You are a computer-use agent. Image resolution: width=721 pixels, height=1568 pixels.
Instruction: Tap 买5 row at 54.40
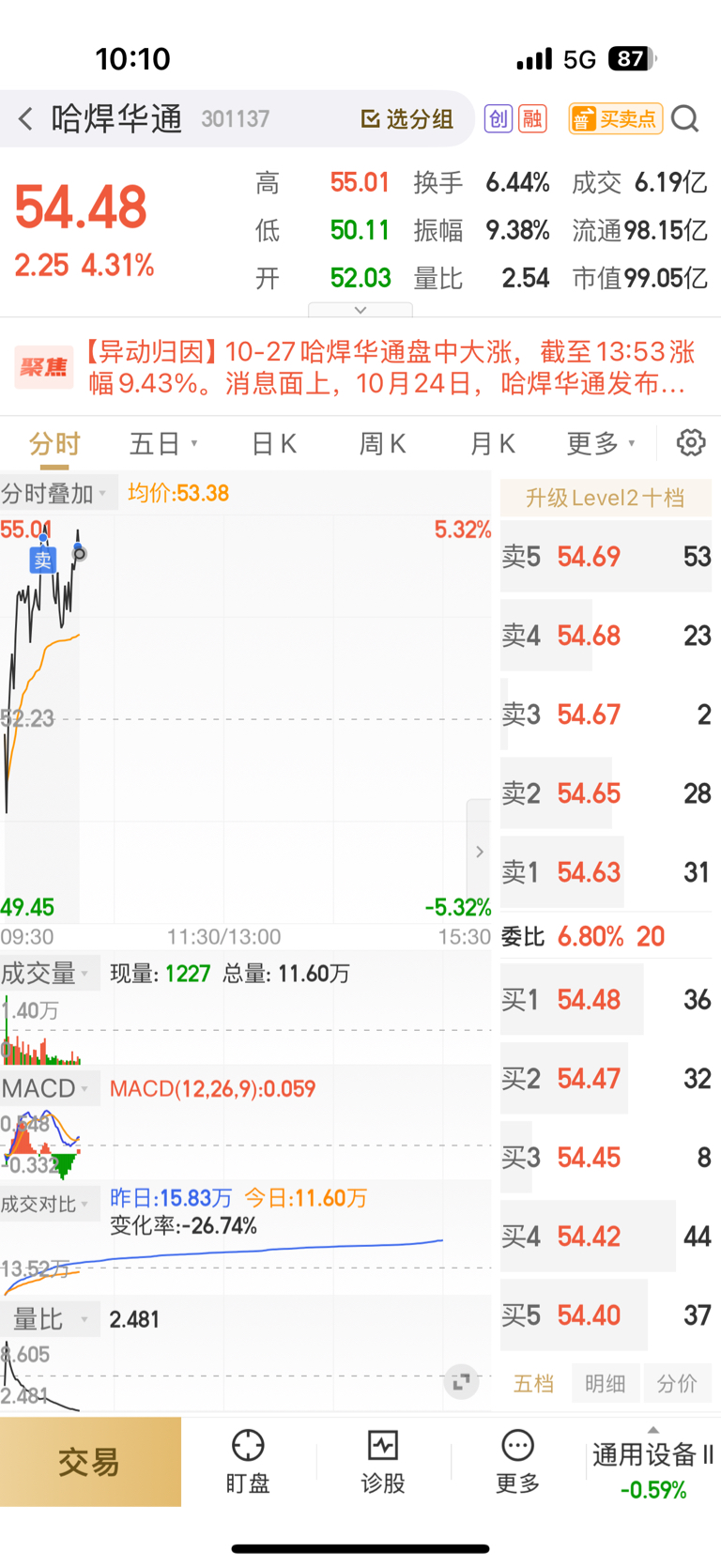[x=606, y=1315]
